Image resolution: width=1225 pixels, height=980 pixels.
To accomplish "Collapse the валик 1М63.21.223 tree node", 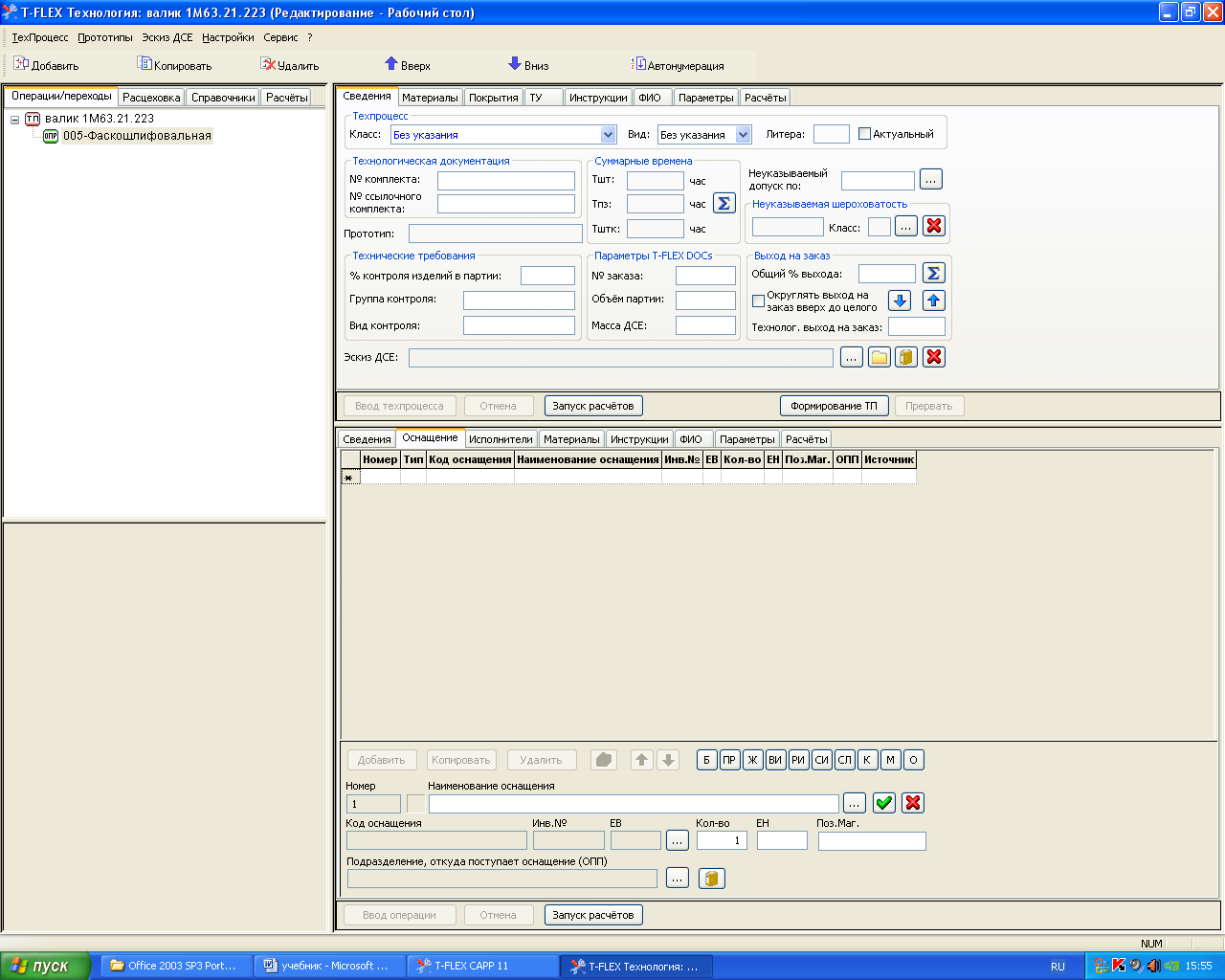I will coord(15,120).
